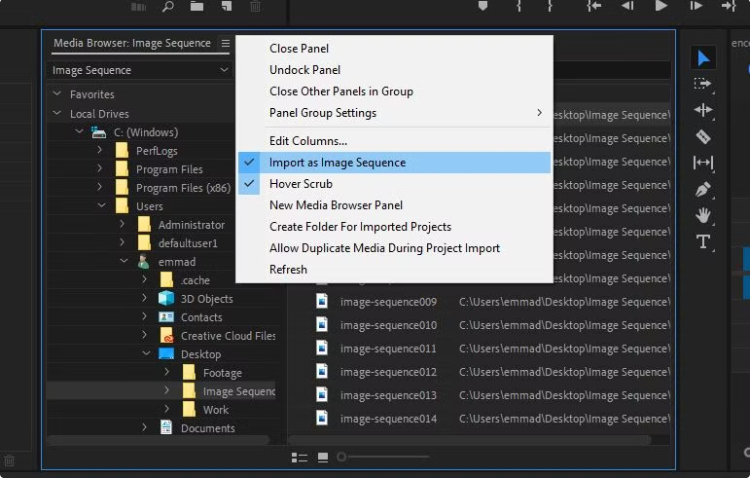Select the Creative Cloud Files folder

point(228,336)
